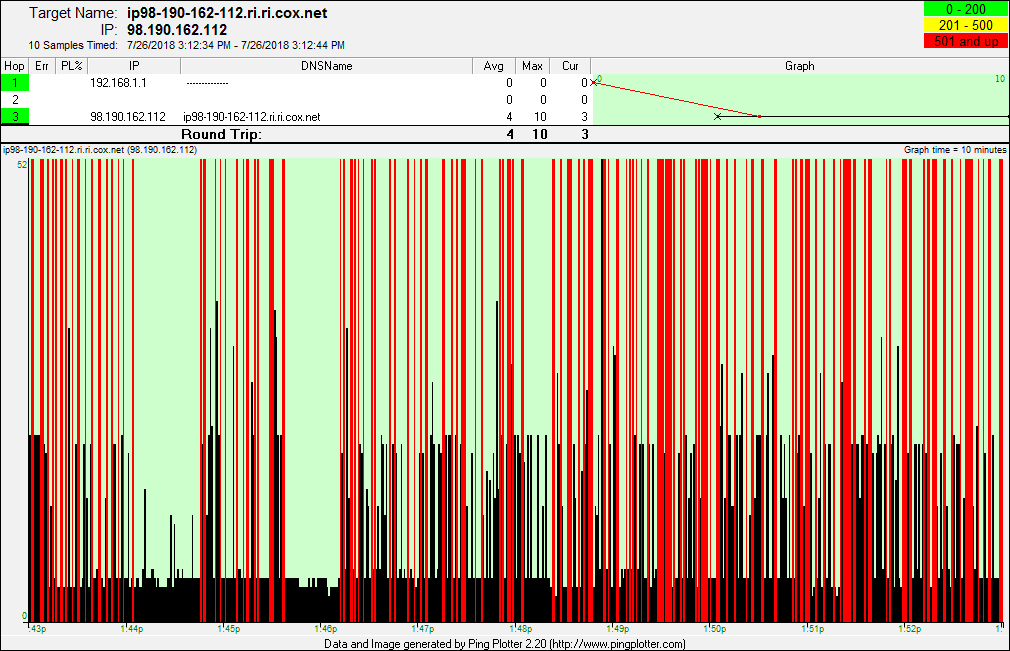Click the 1:46p marker on time axis
The image size is (1010, 651).
pos(324,629)
